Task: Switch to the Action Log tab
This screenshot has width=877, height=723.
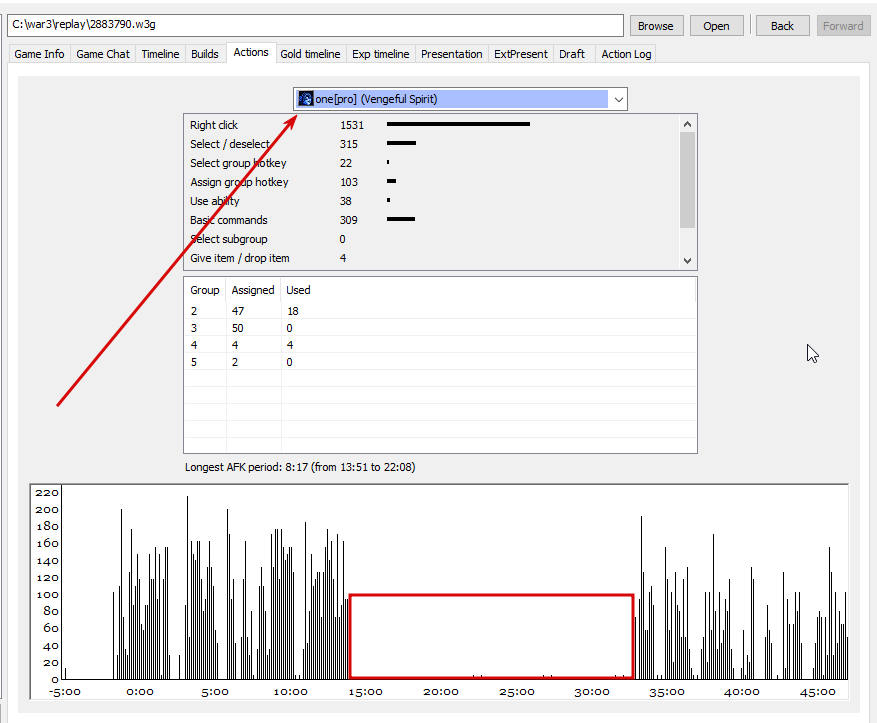Action: (626, 54)
